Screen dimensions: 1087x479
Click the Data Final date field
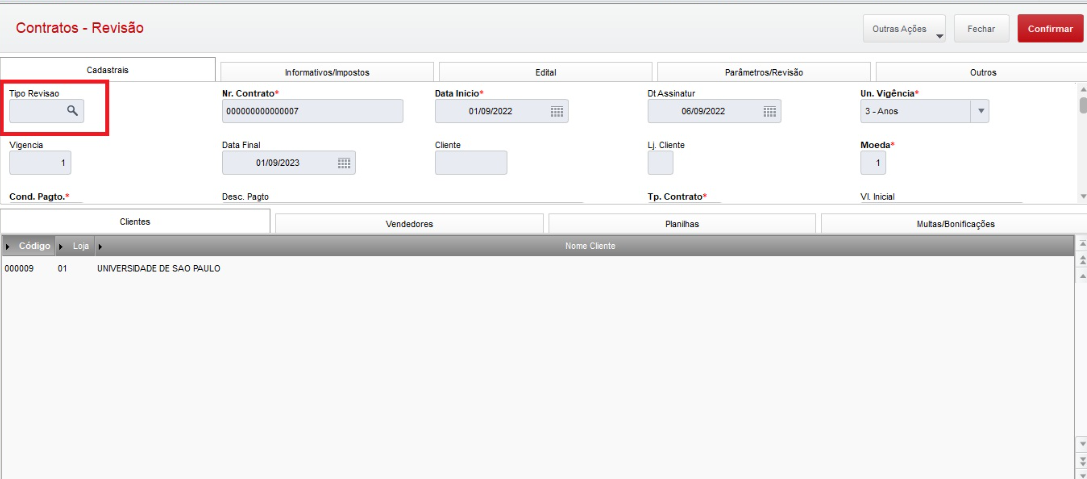(x=289, y=163)
